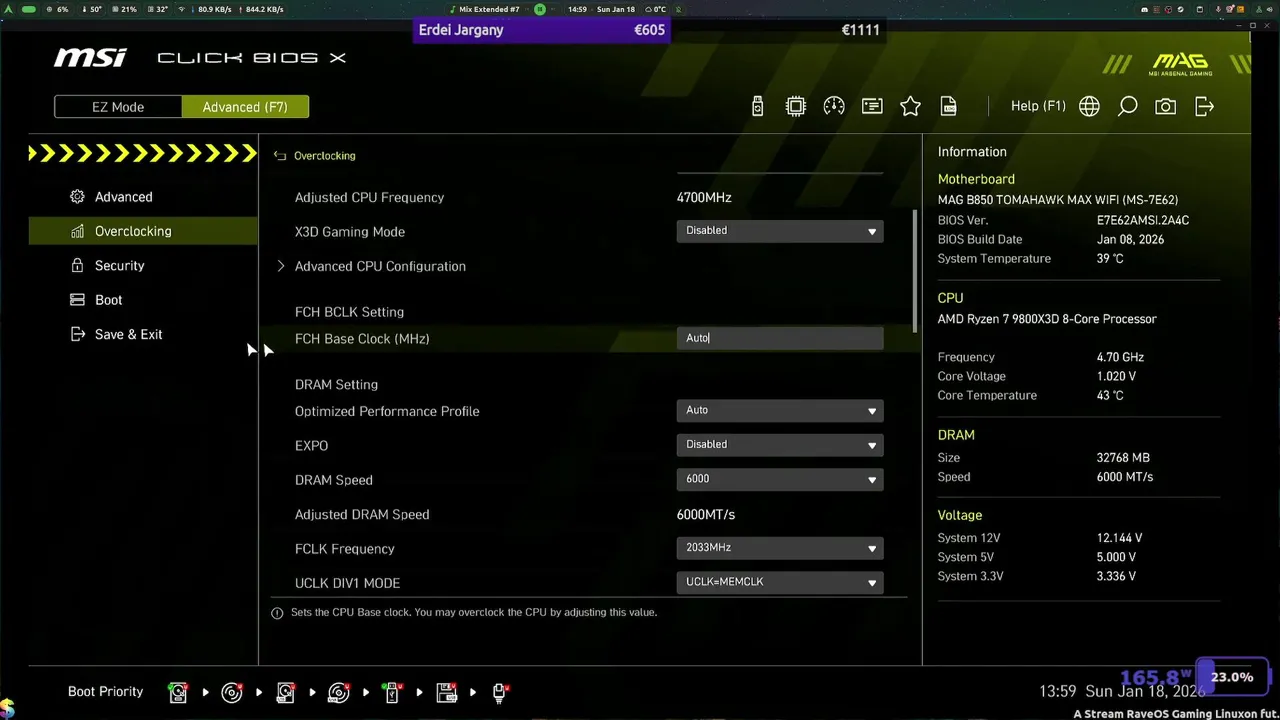Click the search magnifier icon

coord(1128,106)
